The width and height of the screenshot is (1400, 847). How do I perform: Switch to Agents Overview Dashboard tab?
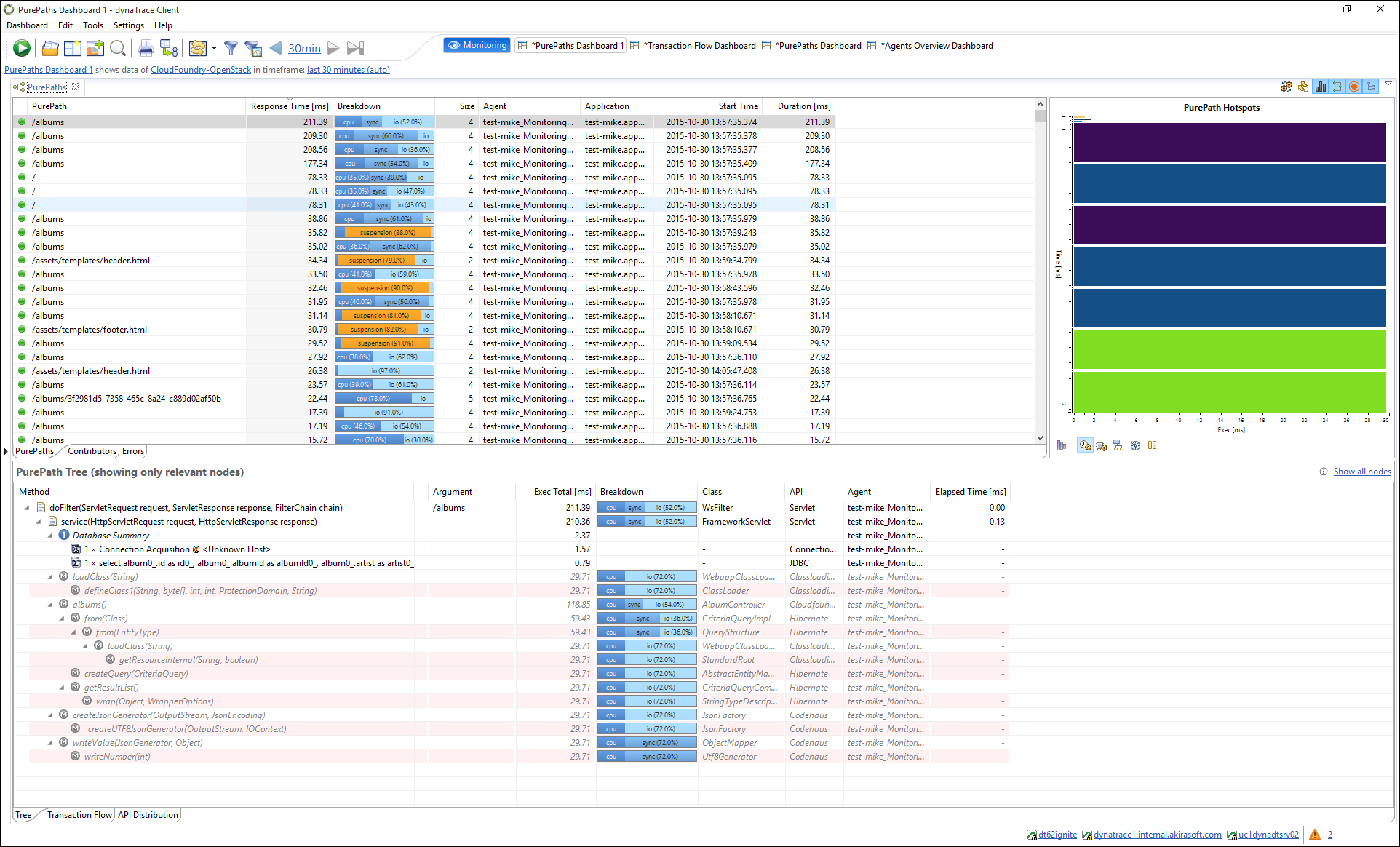930,46
